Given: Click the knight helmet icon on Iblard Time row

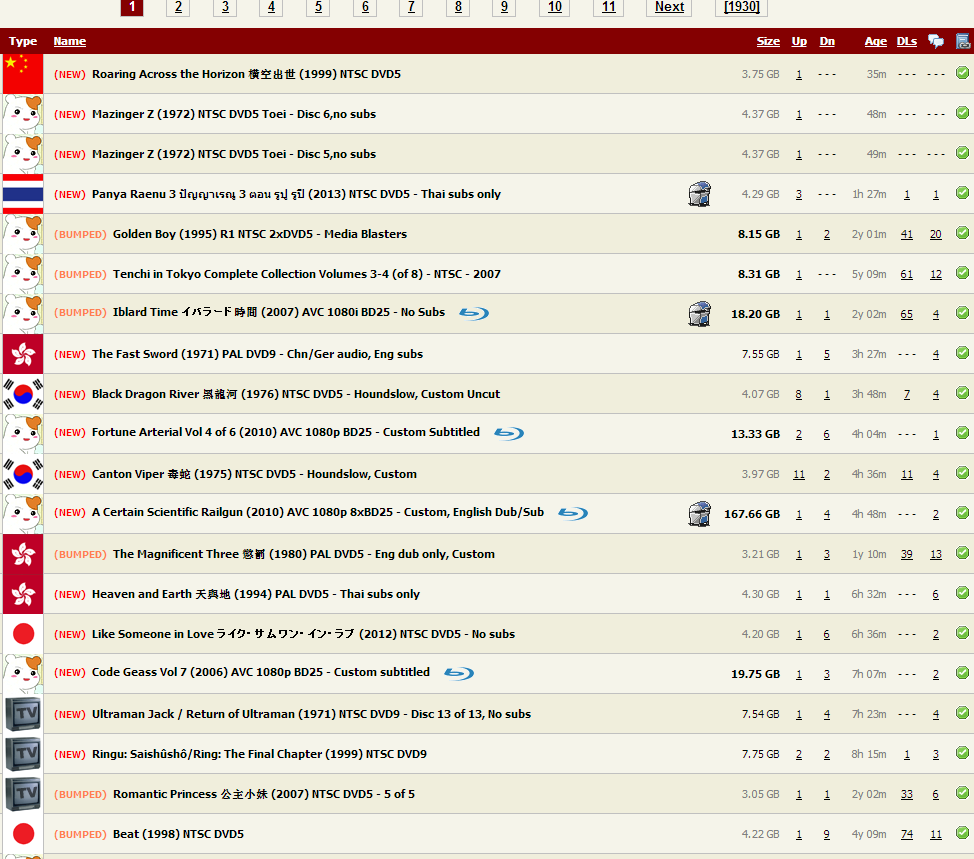Looking at the screenshot, I should tap(699, 314).
